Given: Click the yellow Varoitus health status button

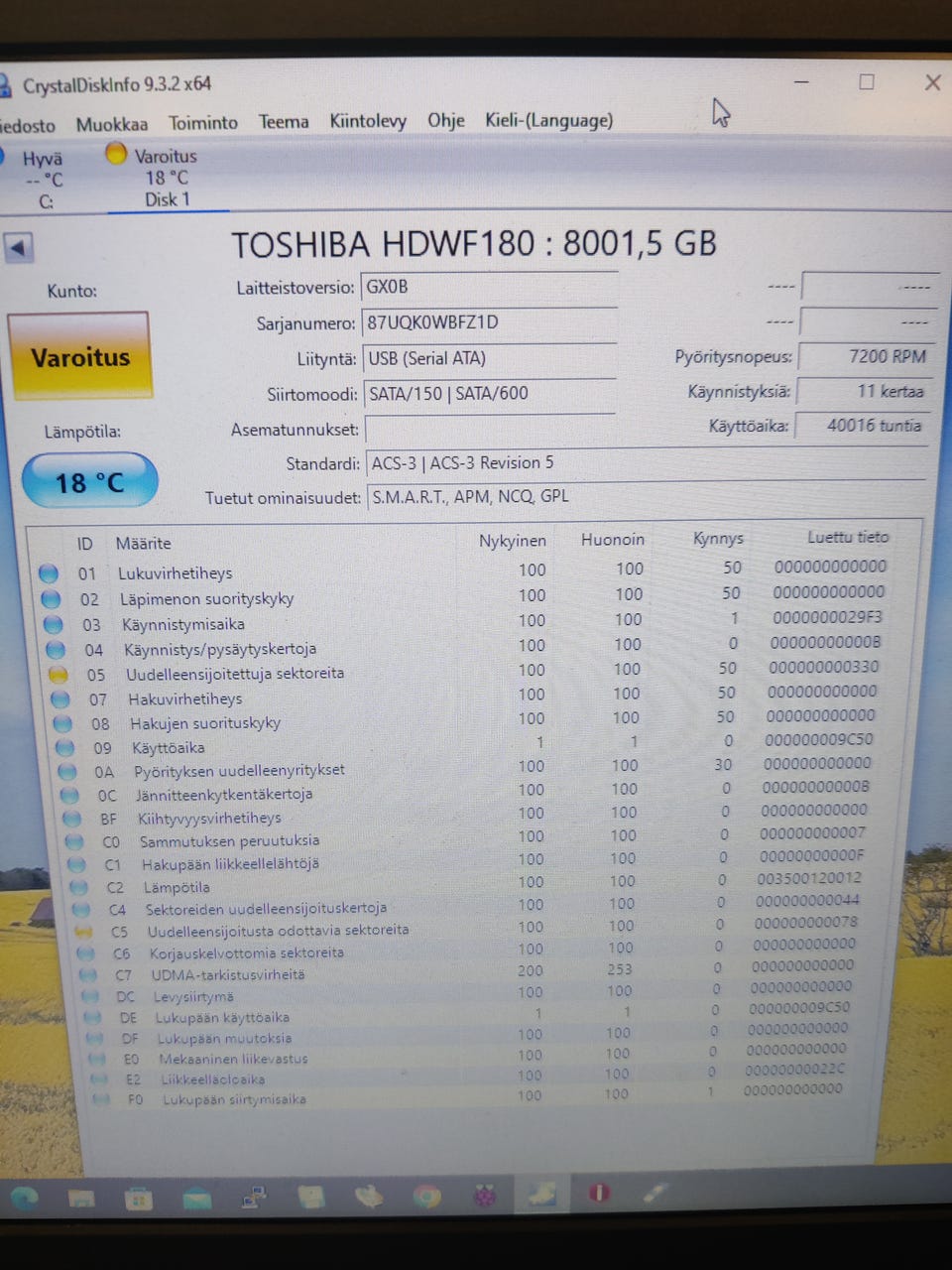Looking at the screenshot, I should 79,356.
